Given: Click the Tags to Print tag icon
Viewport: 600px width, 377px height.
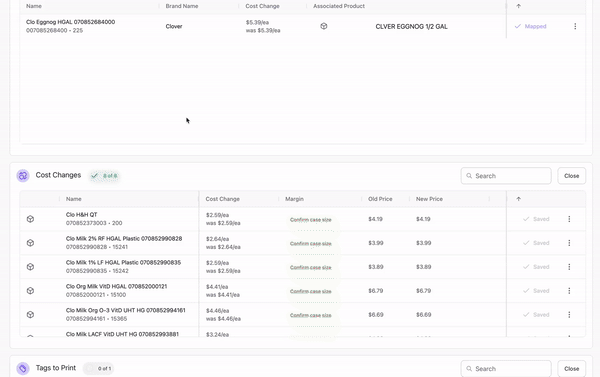Looking at the screenshot, I should point(23,369).
